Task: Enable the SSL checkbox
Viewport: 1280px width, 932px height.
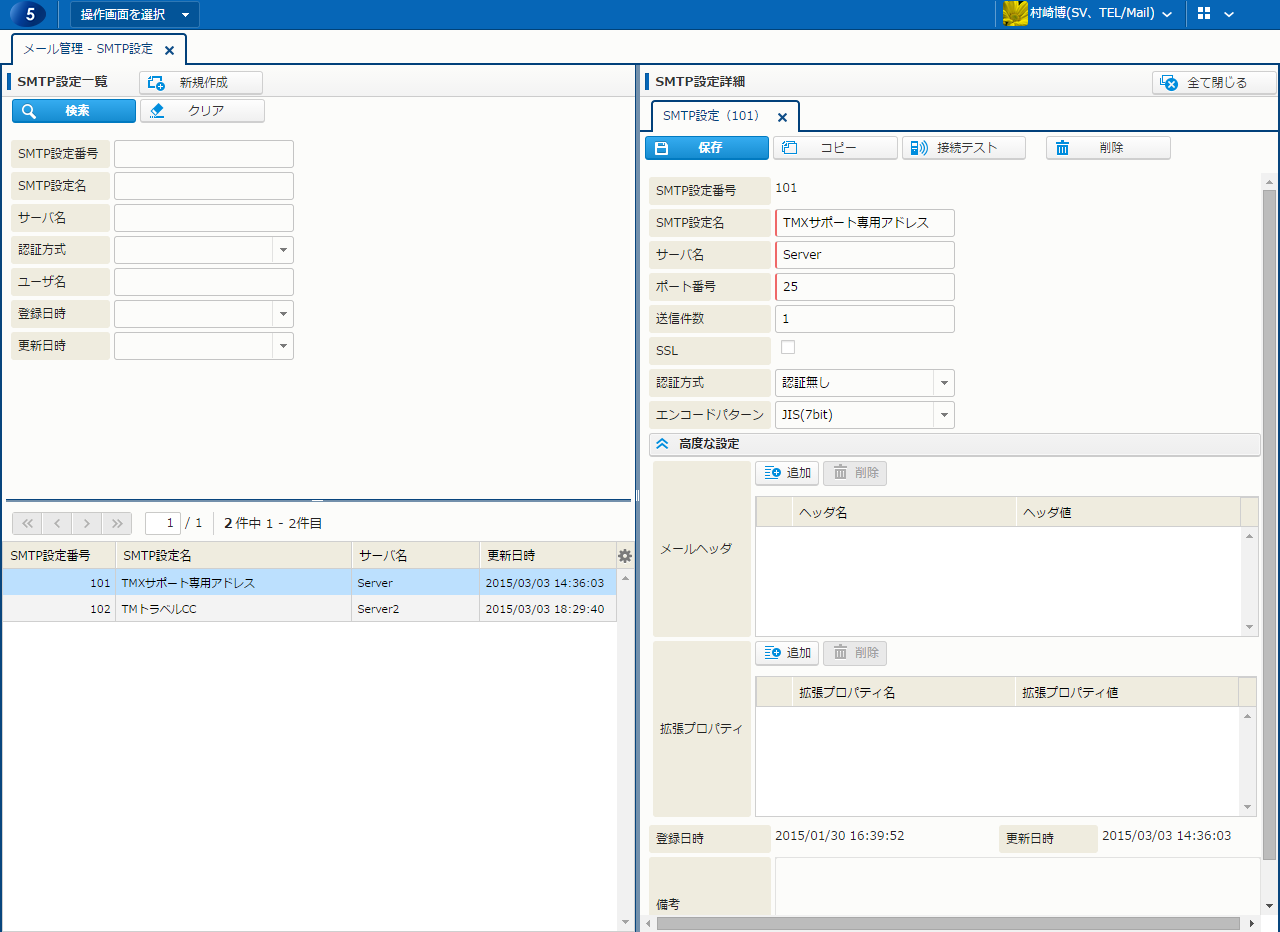Action: tap(788, 347)
